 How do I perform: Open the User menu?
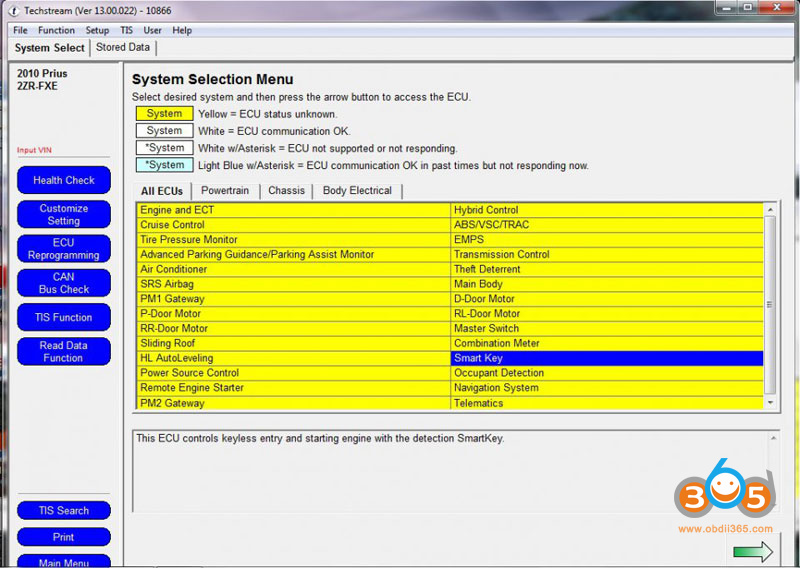[152, 30]
